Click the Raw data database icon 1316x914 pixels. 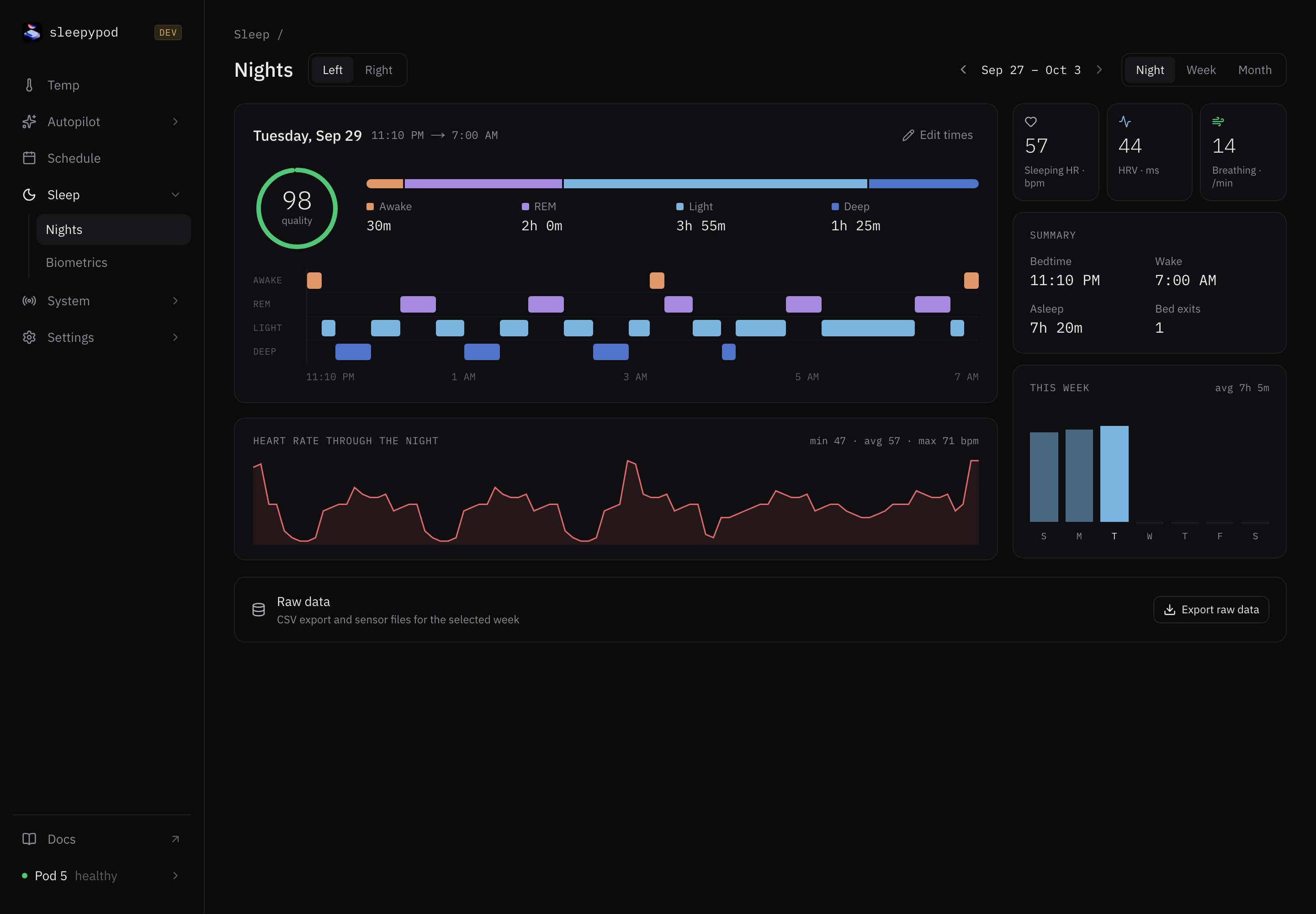259,610
